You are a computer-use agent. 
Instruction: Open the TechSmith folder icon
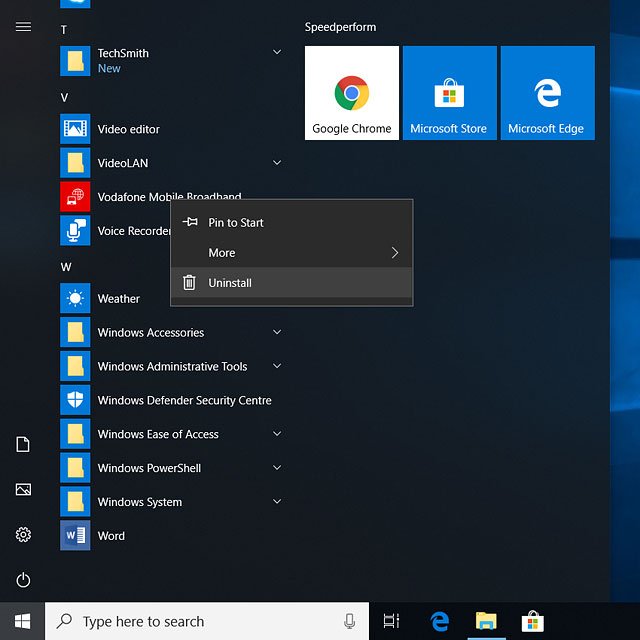(75, 61)
